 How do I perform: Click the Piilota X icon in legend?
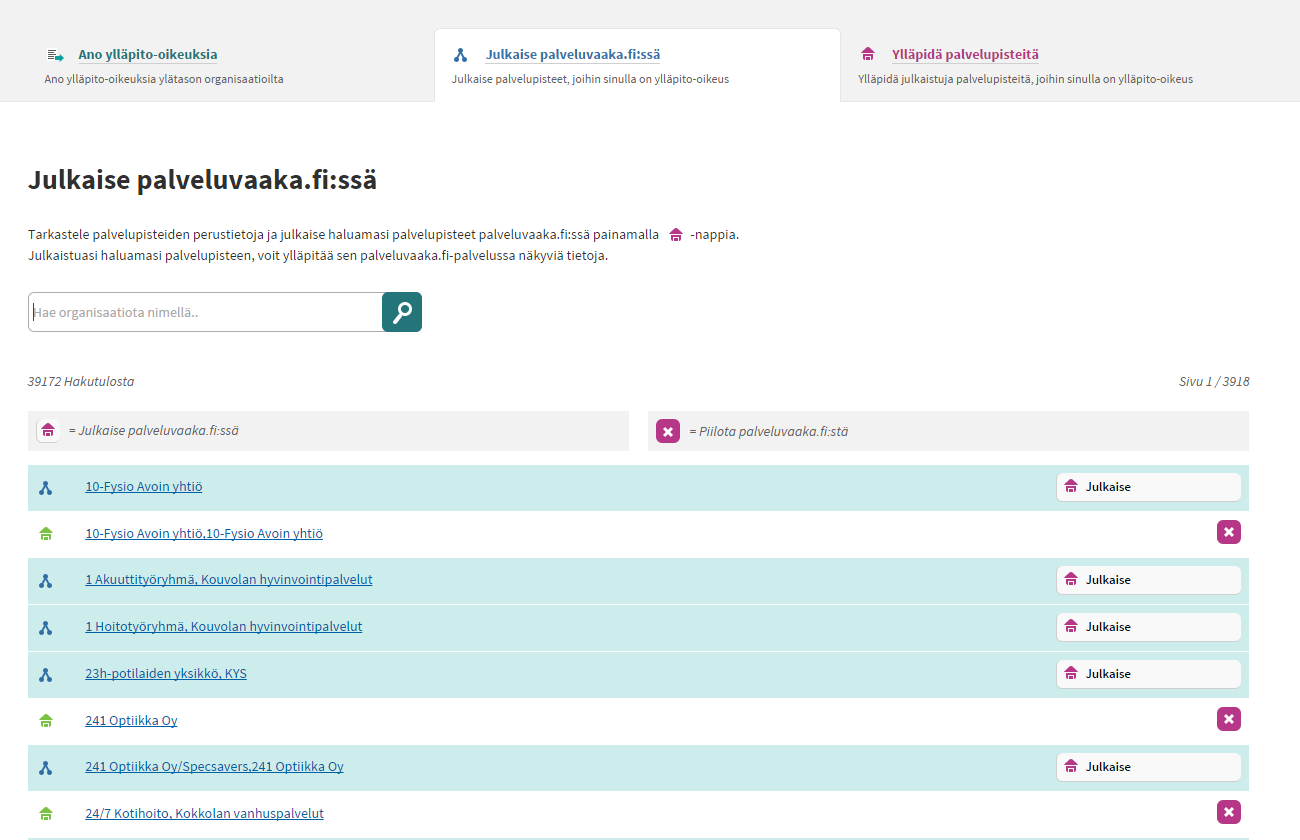pos(668,431)
